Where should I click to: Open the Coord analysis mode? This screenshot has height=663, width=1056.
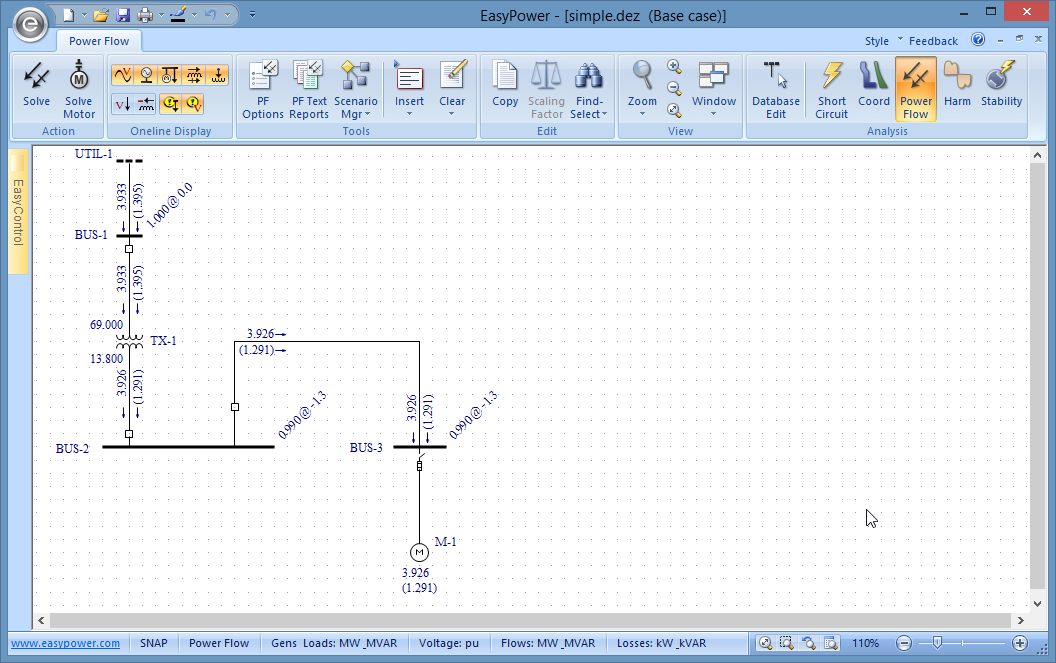pos(873,88)
